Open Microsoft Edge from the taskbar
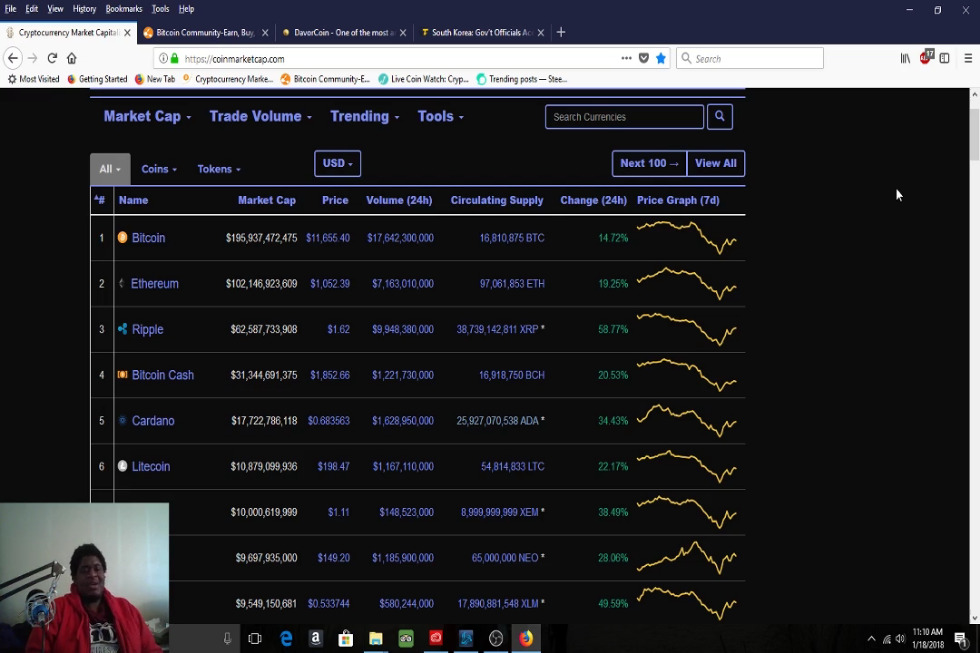The image size is (980, 653). [286, 638]
